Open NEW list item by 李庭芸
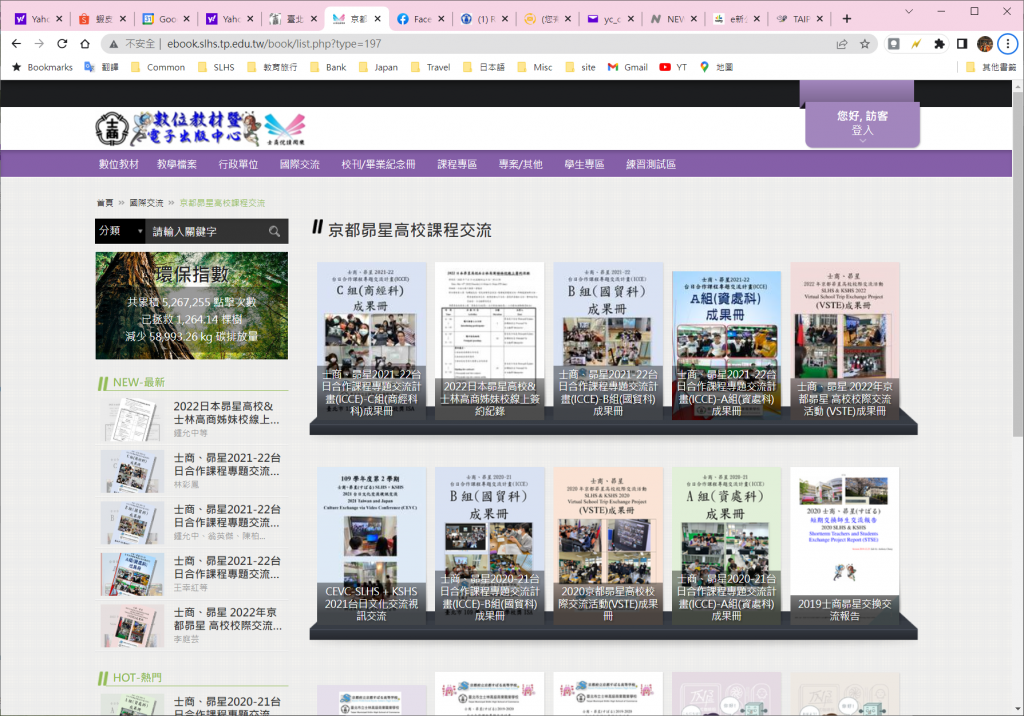The width and height of the screenshot is (1024, 716). pos(193,625)
